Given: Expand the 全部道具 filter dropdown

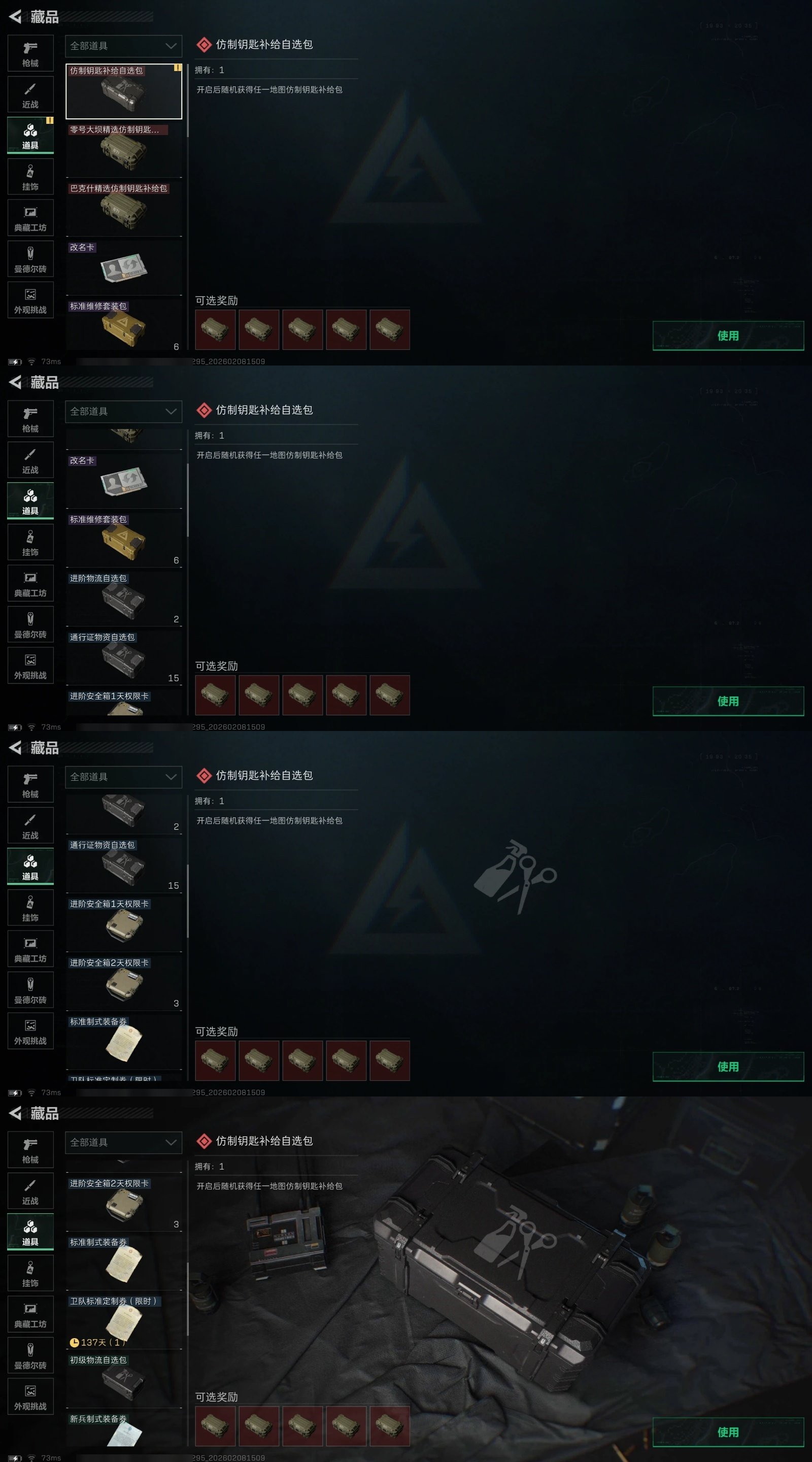Looking at the screenshot, I should [x=124, y=46].
